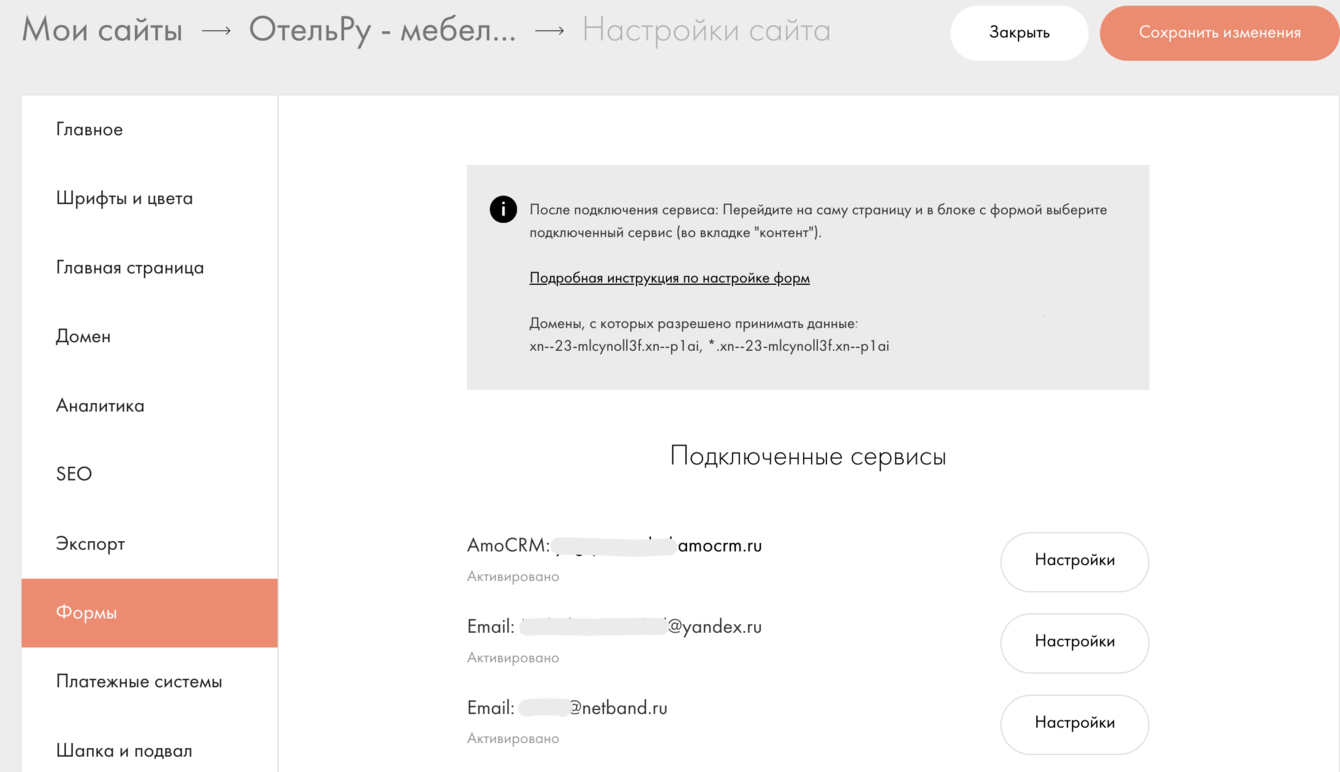Go to Шапка и подвал settings

124,751
